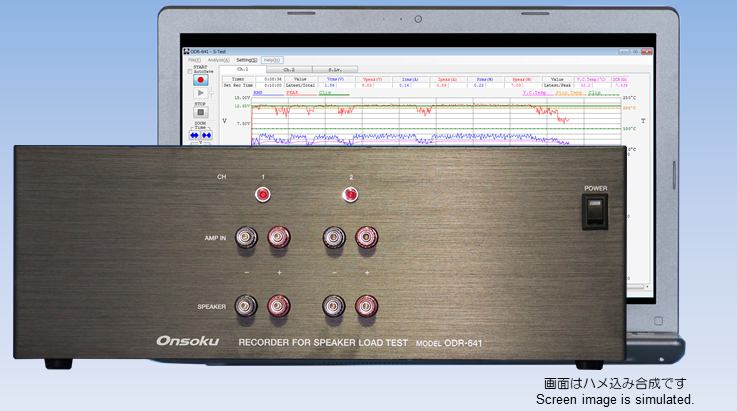Select the DCR column header
The image size is (737, 411).
pos(620,79)
